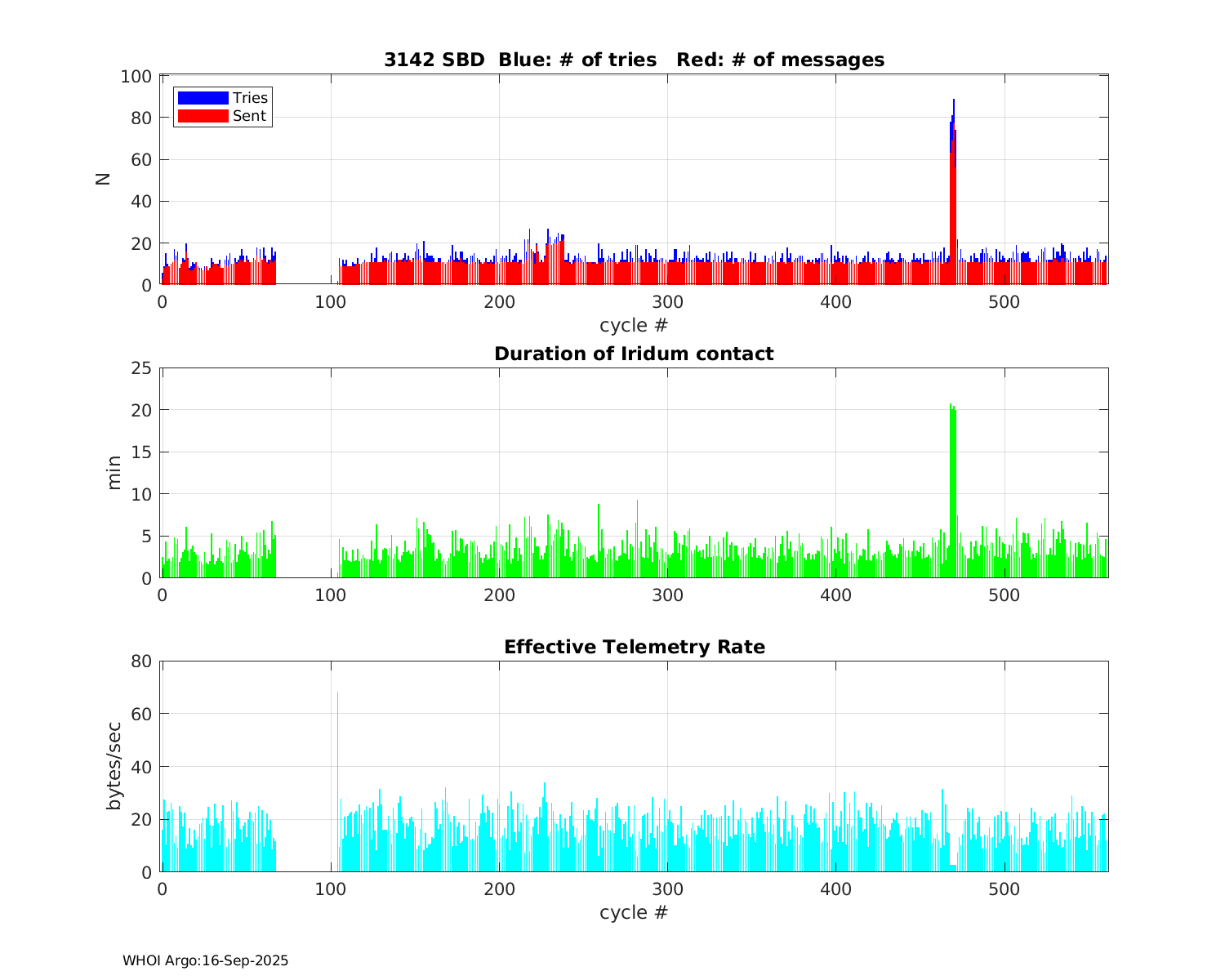Click the "Effective Telemetry Rate" title
The width and height of the screenshot is (1225, 980).
(x=634, y=647)
